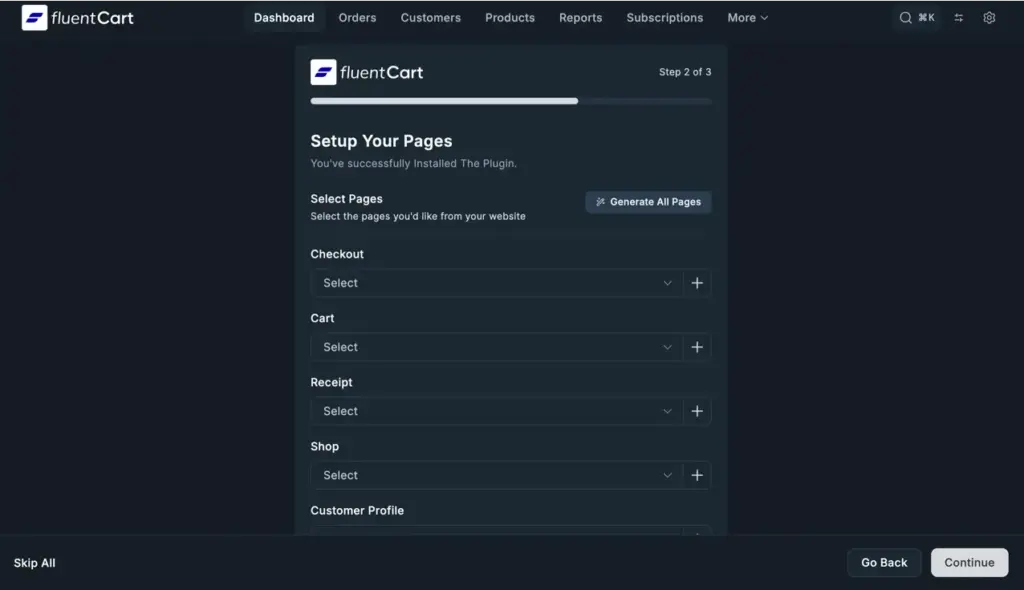
Task: Click the swap arrows icon in the header
Action: click(959, 18)
